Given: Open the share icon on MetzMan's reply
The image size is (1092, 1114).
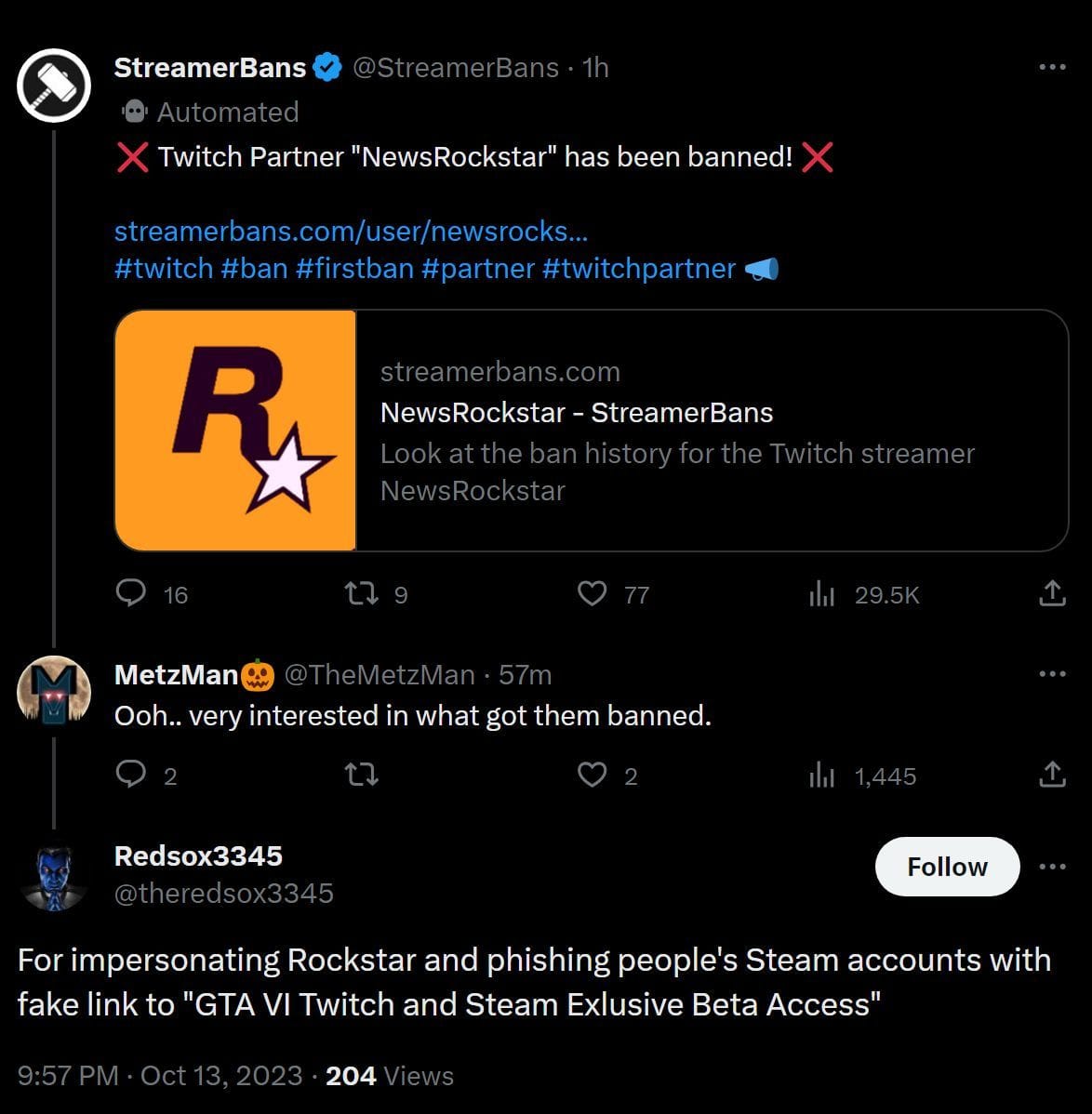Looking at the screenshot, I should coord(1052,773).
